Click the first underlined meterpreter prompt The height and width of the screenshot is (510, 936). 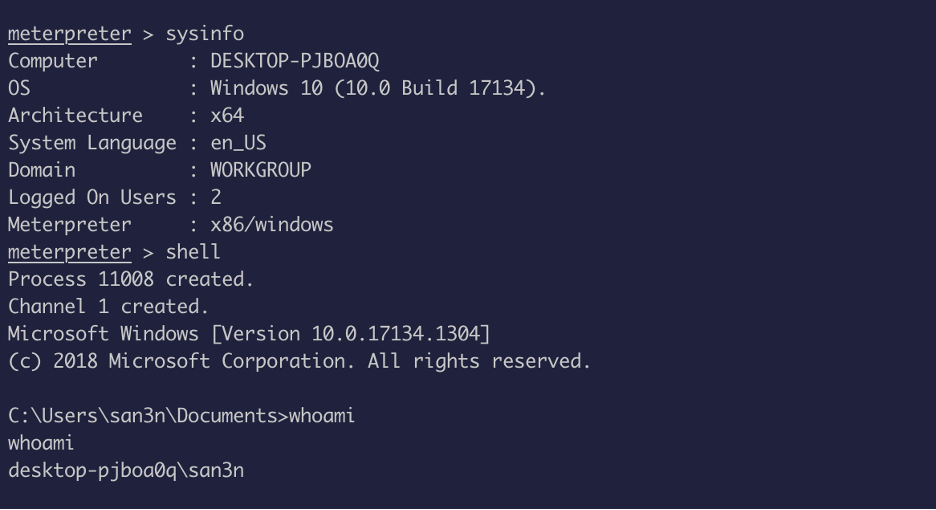(70, 34)
